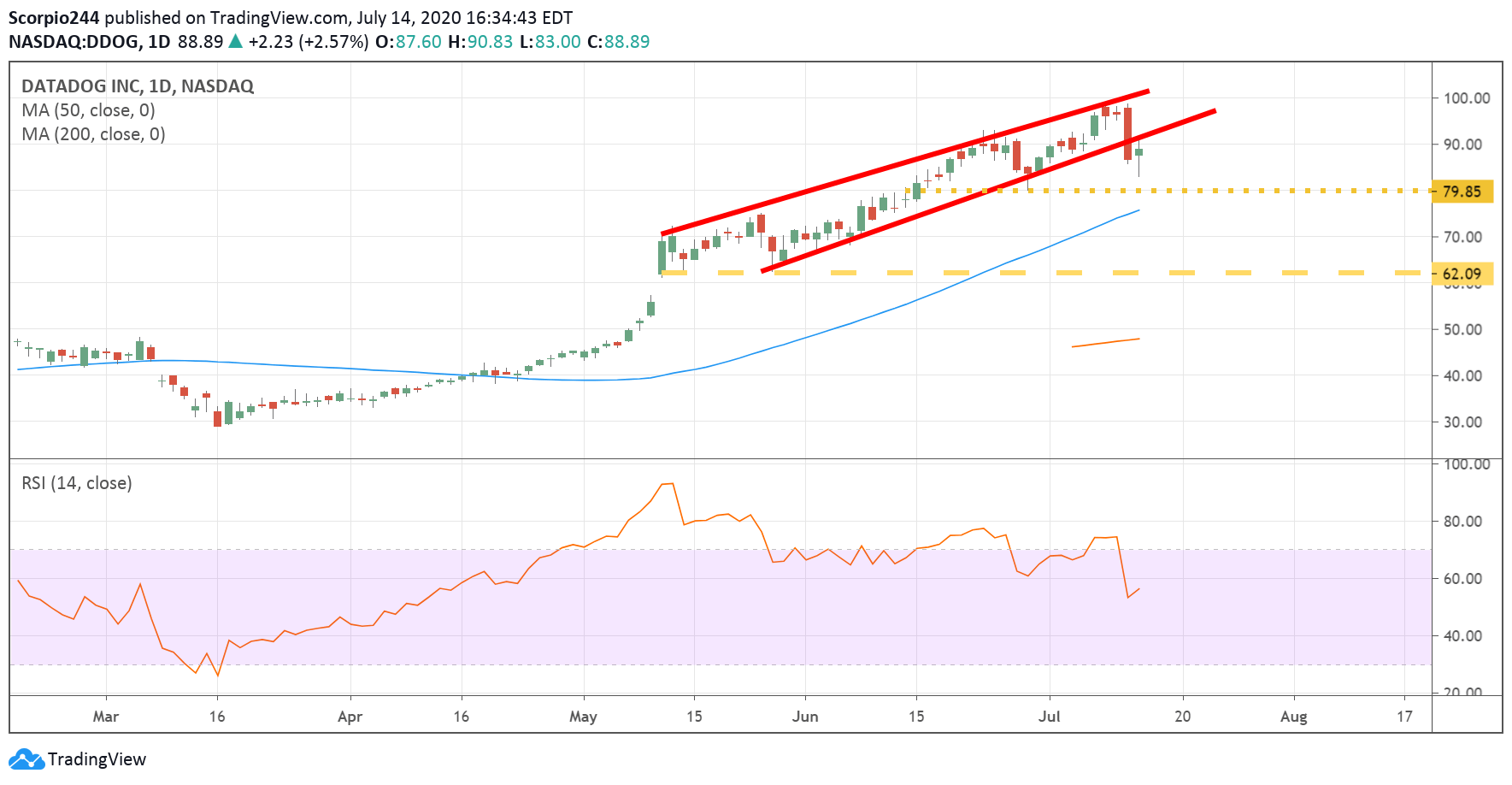Click the 80.00 RSI axis label
Image resolution: width=1512 pixels, height=785 pixels.
click(1462, 521)
